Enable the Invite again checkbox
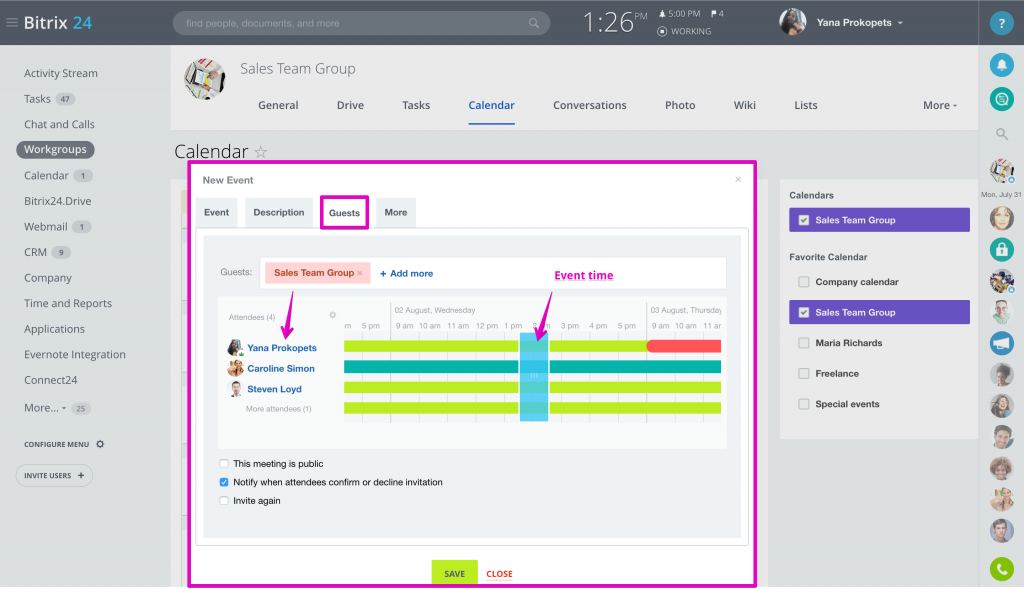Image resolution: width=1024 pixels, height=589 pixels. click(224, 501)
